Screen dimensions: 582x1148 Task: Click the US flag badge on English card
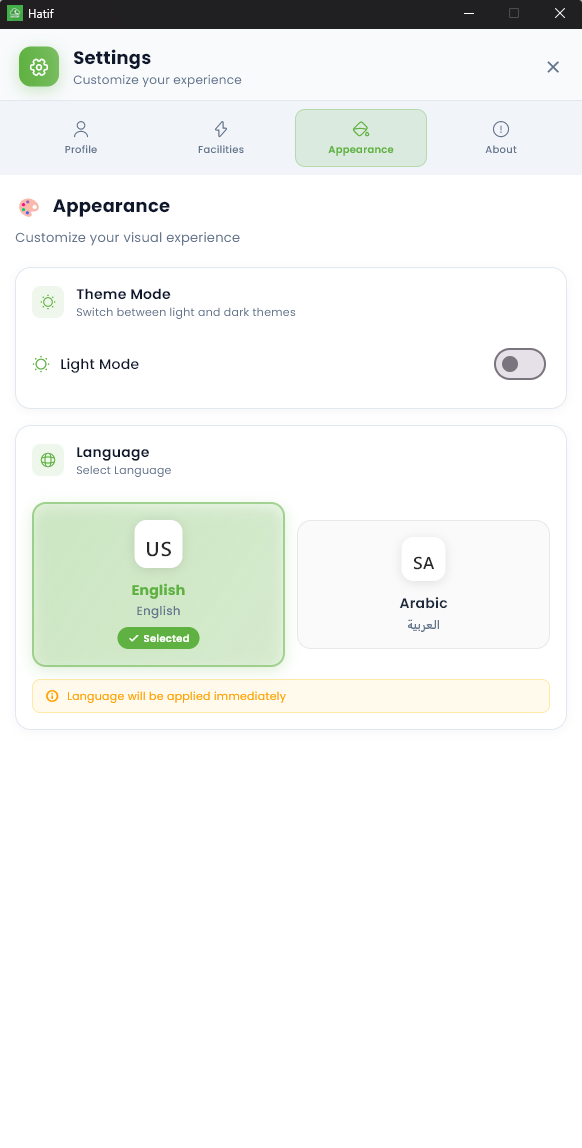point(158,544)
